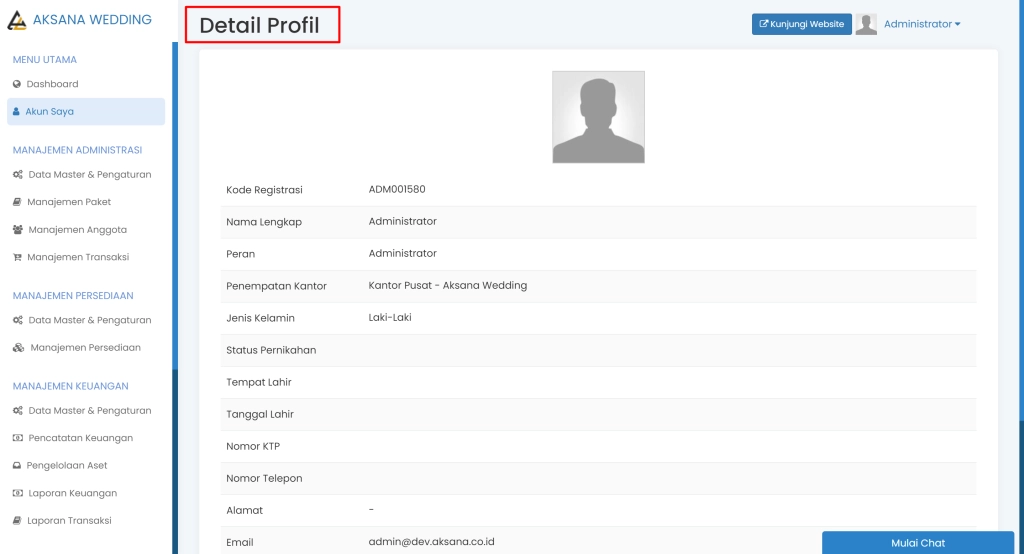Click the Manajemen Anggota group icon

[18, 230]
